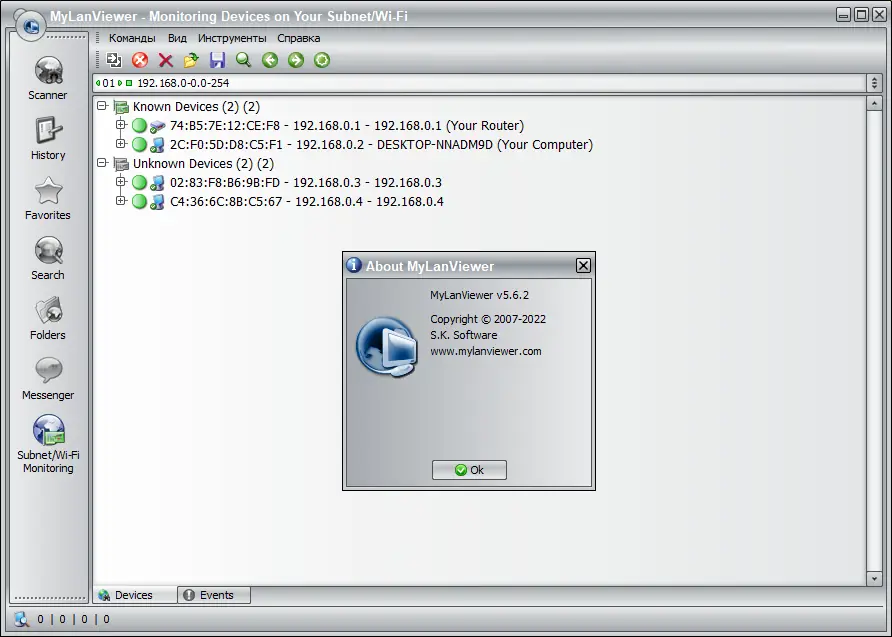This screenshot has width=892, height=637.
Task: Collapse the Unknown Devices group
Action: [x=102, y=163]
